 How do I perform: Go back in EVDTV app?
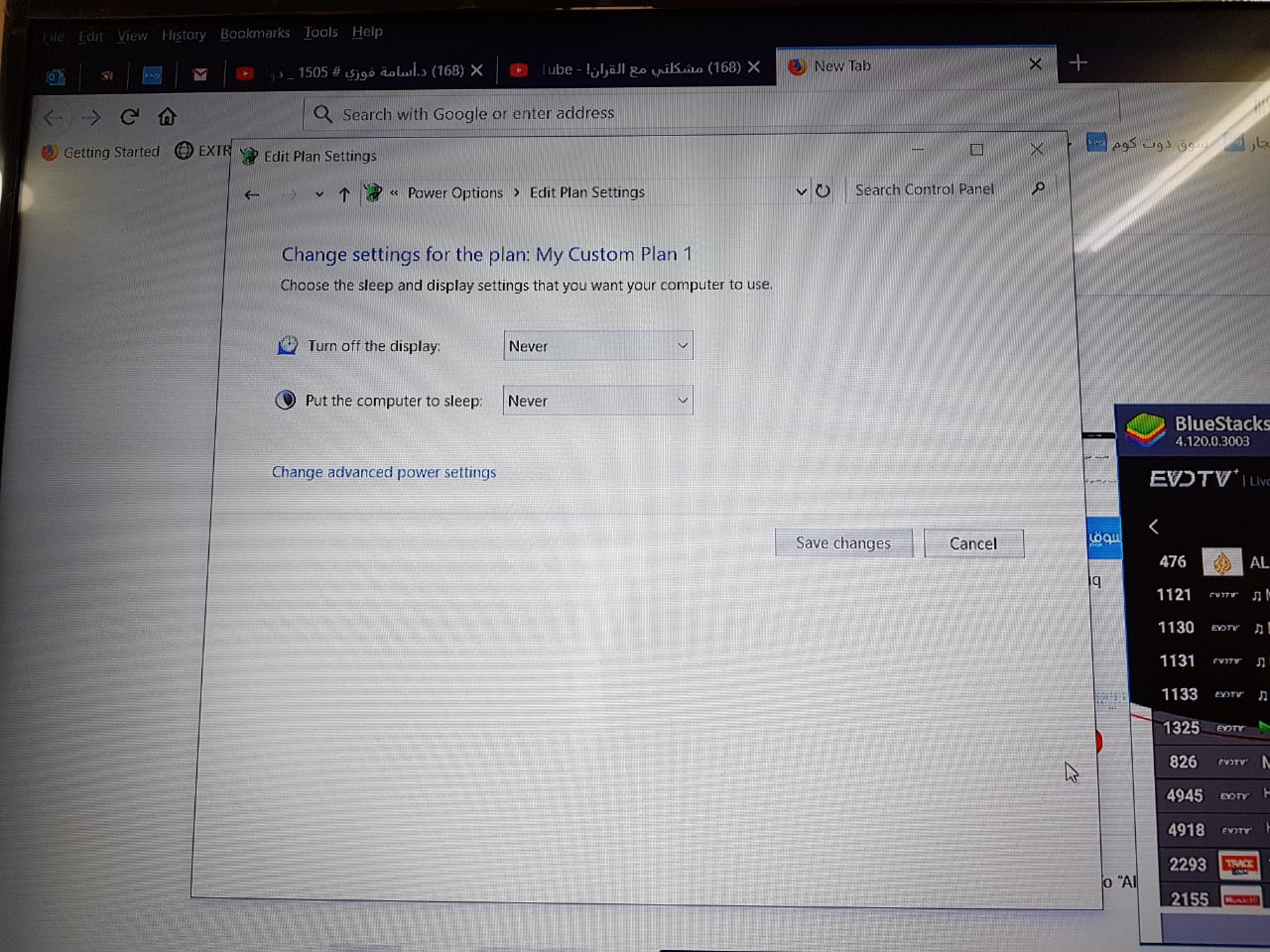tap(1153, 527)
